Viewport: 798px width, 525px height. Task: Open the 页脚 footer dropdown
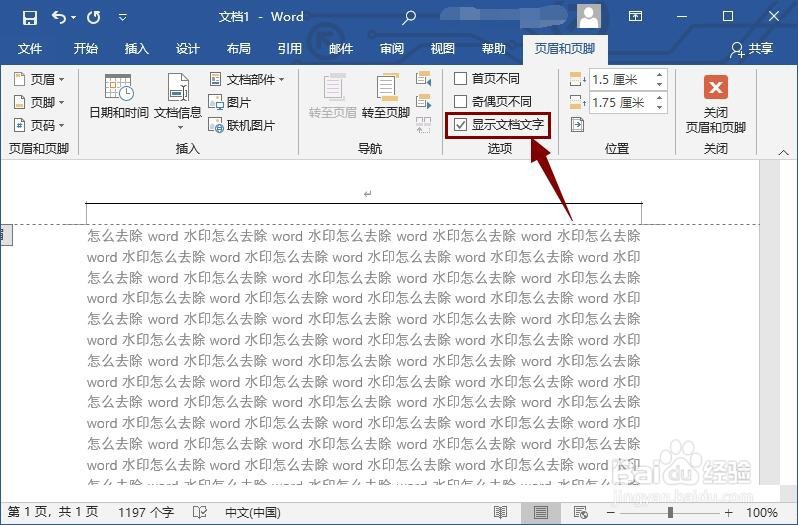coord(39,102)
